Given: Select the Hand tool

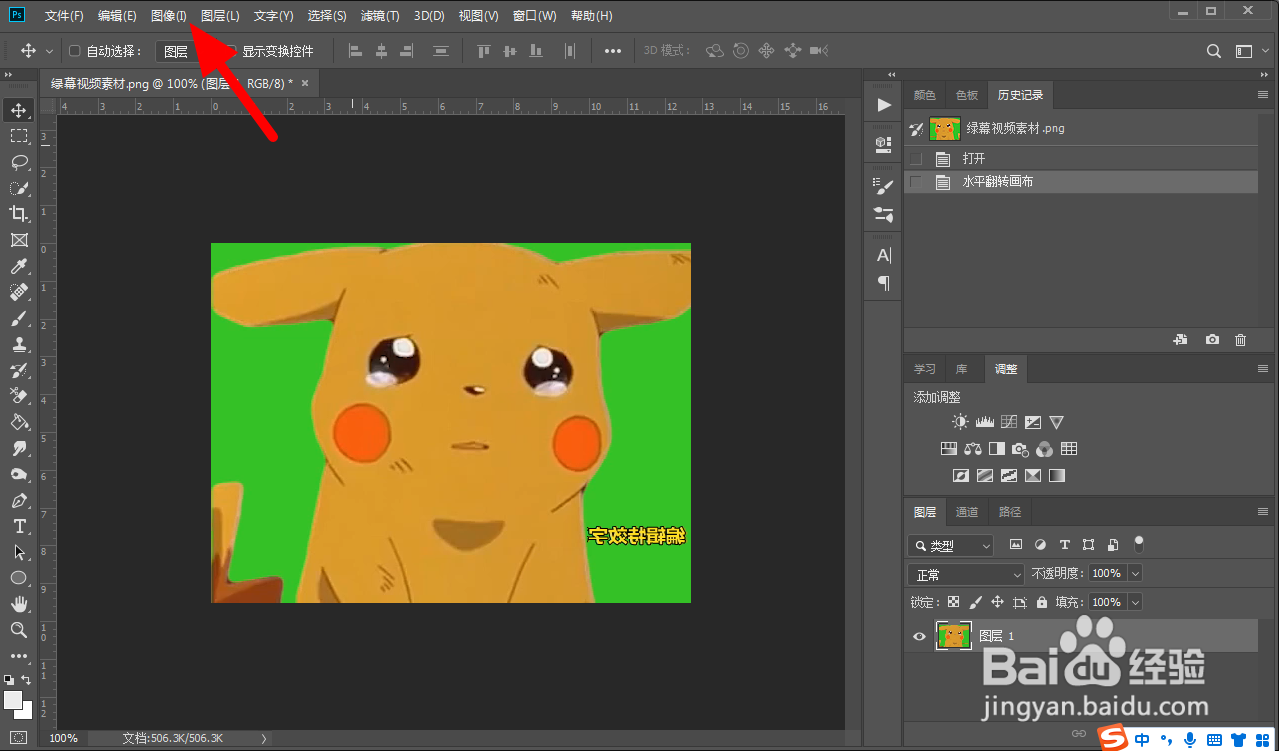Looking at the screenshot, I should (x=19, y=604).
